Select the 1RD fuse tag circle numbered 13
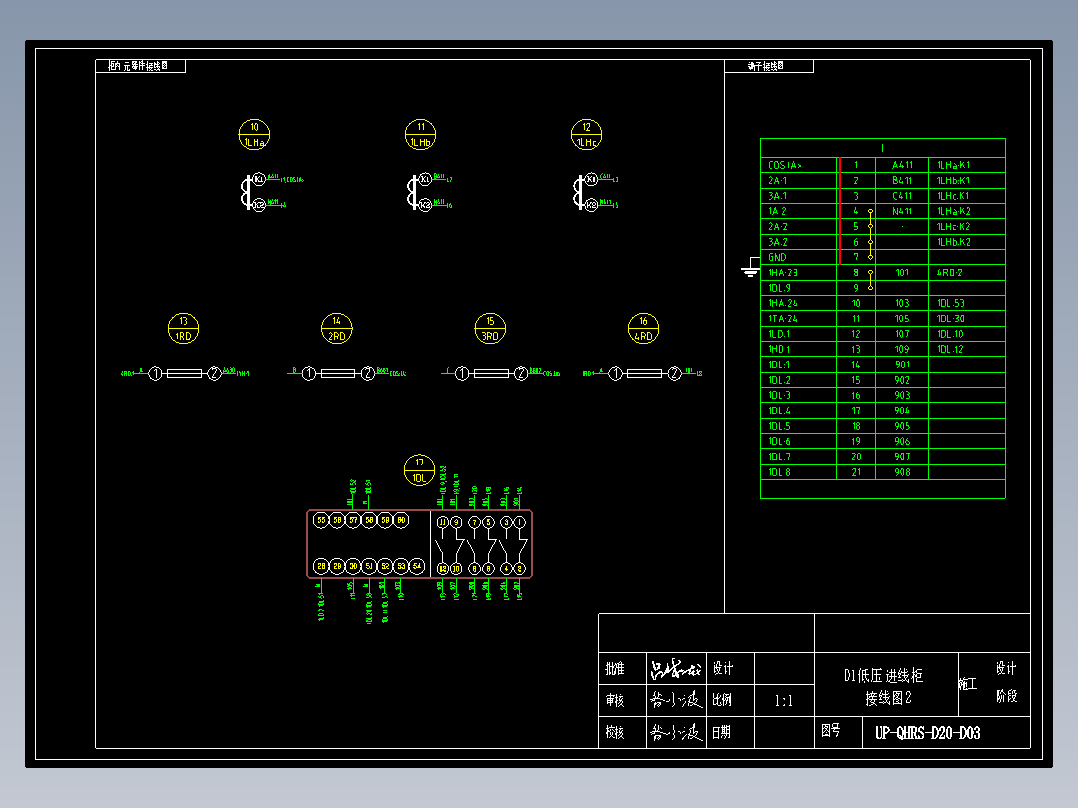The image size is (1078, 808). pos(184,328)
